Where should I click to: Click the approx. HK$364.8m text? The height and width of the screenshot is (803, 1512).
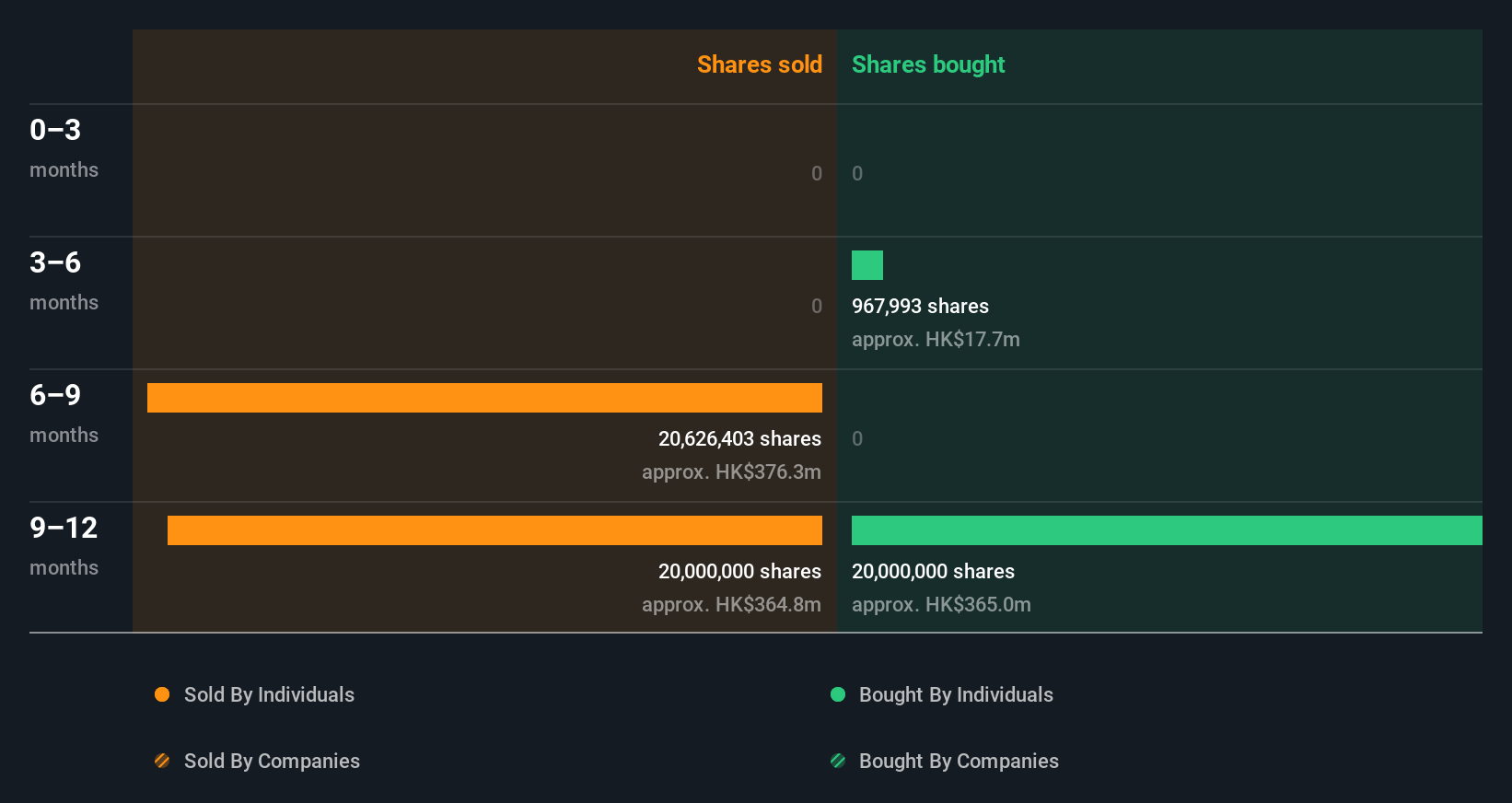point(731,605)
